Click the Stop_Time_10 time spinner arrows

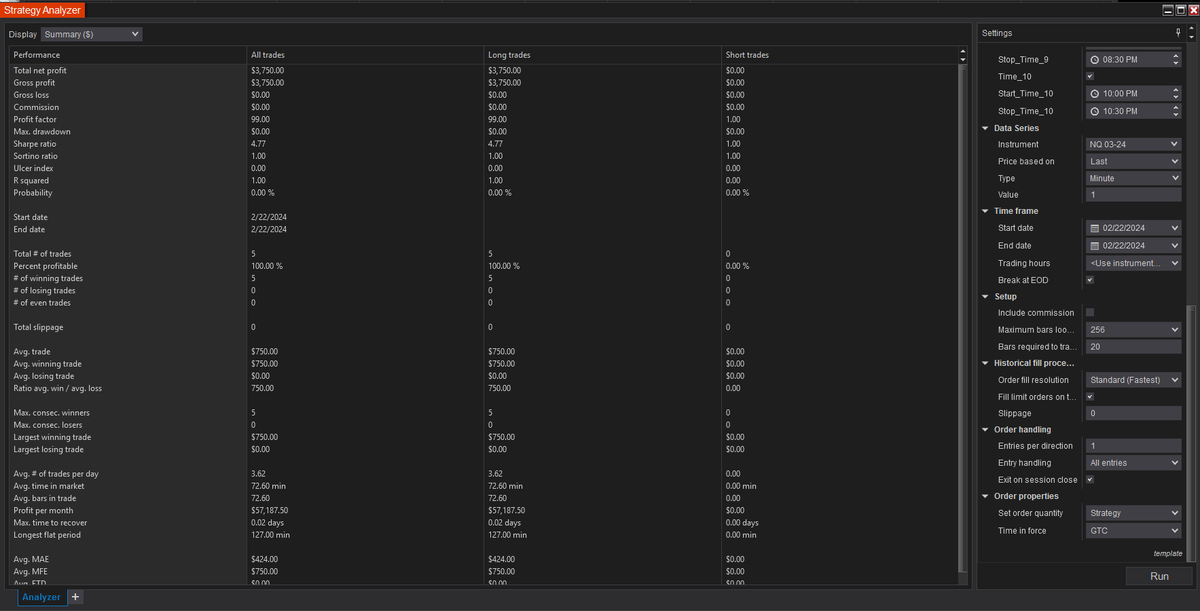[1175, 111]
